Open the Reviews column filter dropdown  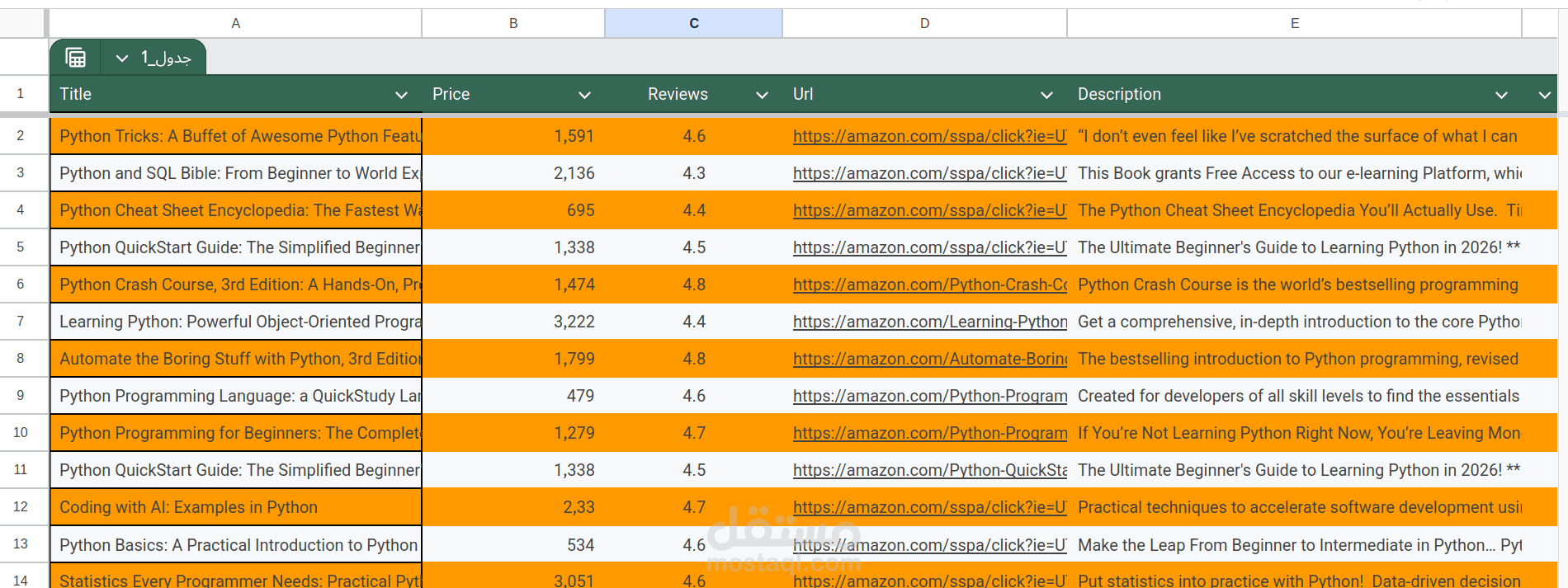click(762, 95)
